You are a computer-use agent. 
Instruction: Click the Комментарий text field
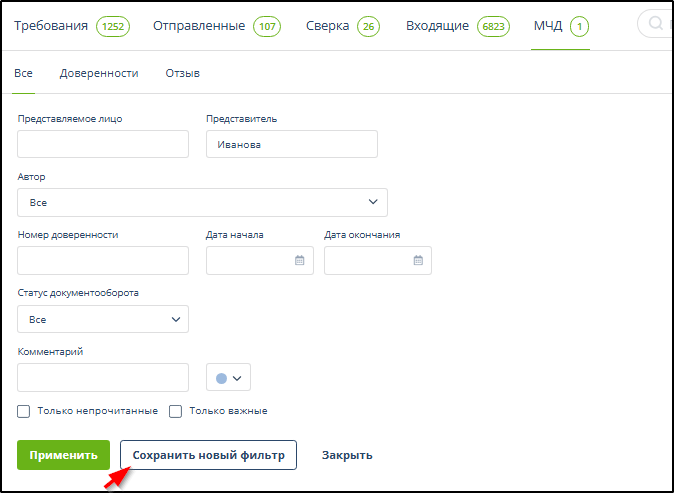103,377
